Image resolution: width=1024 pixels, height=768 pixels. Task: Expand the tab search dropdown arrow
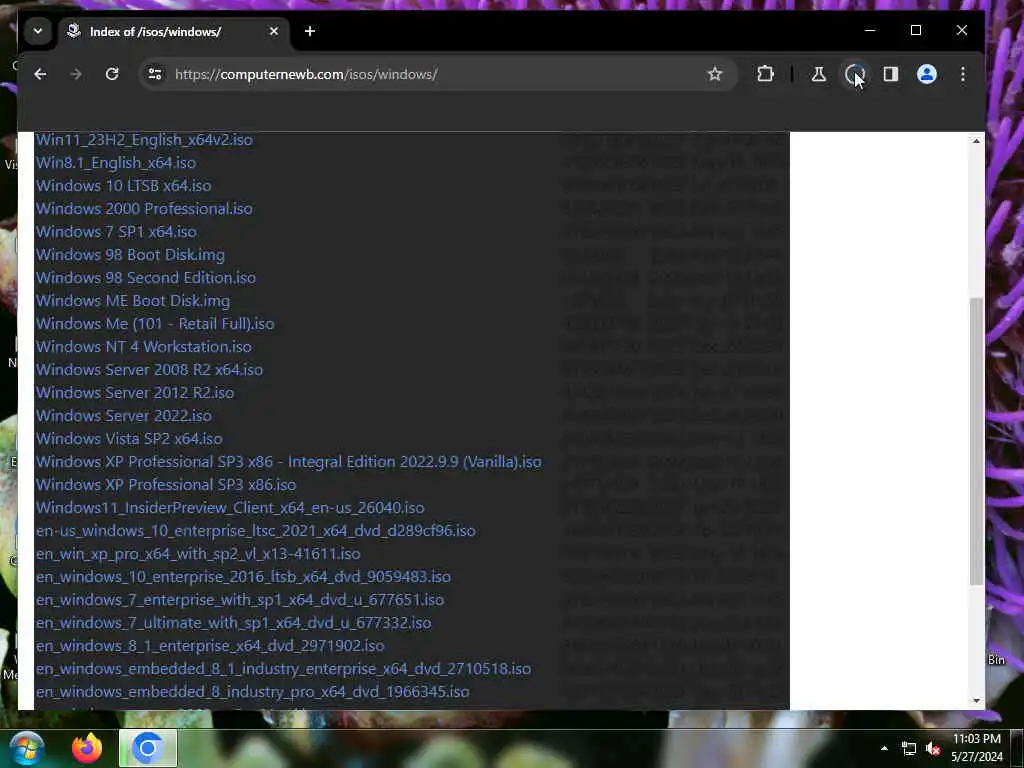pyautogui.click(x=38, y=31)
